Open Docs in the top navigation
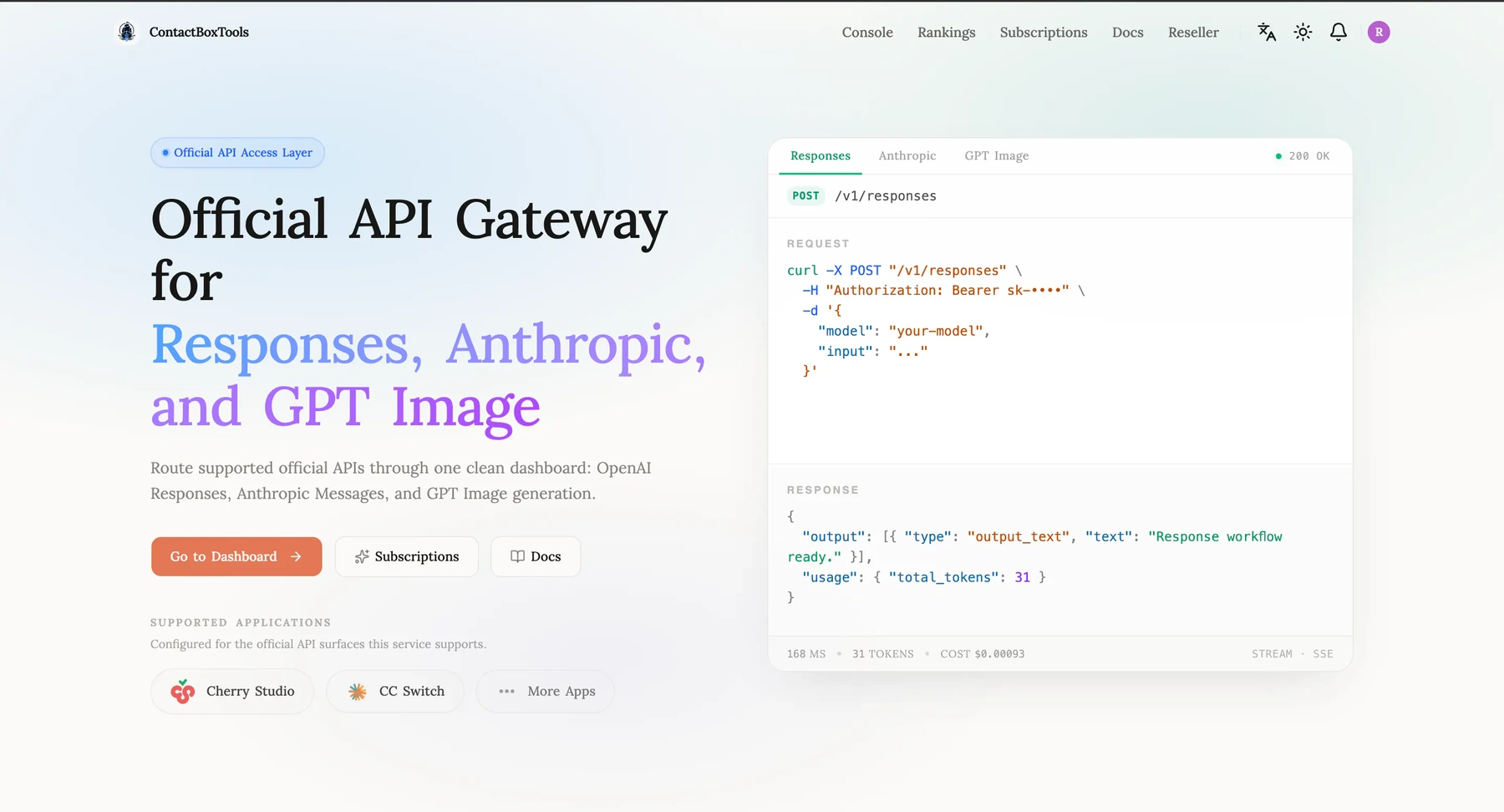 (x=1128, y=33)
